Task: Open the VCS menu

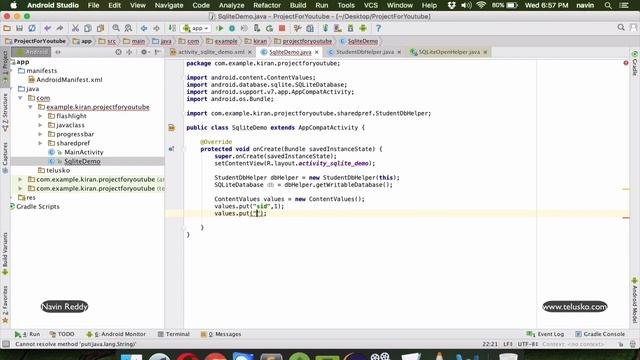Action: coord(370,5)
